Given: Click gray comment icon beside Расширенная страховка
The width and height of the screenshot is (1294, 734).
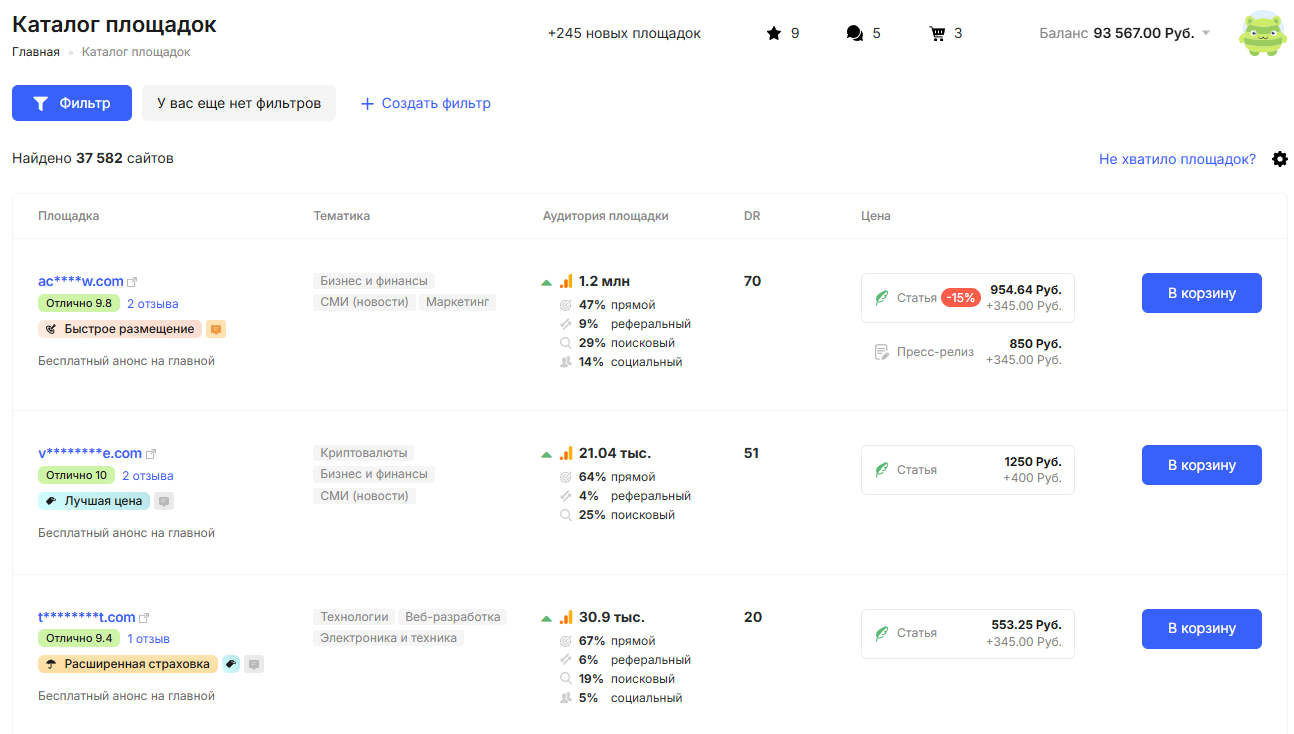Looking at the screenshot, I should coord(254,664).
